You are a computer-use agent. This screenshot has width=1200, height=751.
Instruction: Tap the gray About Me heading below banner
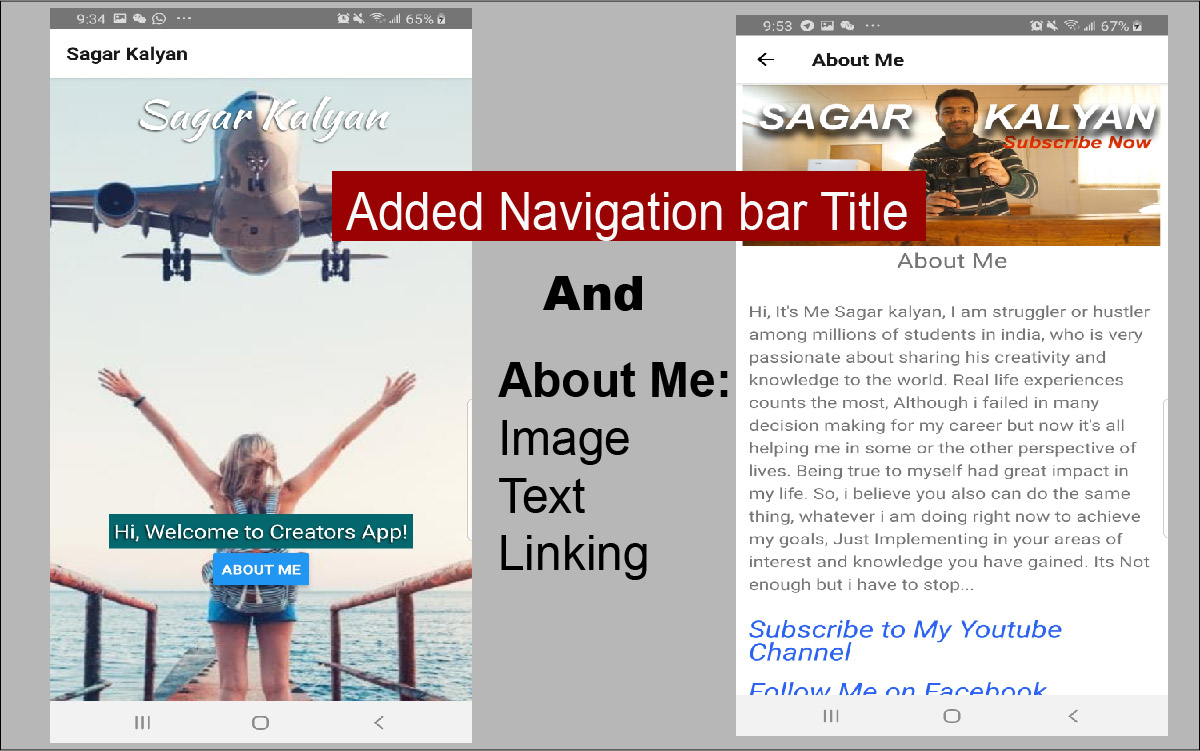tap(952, 261)
